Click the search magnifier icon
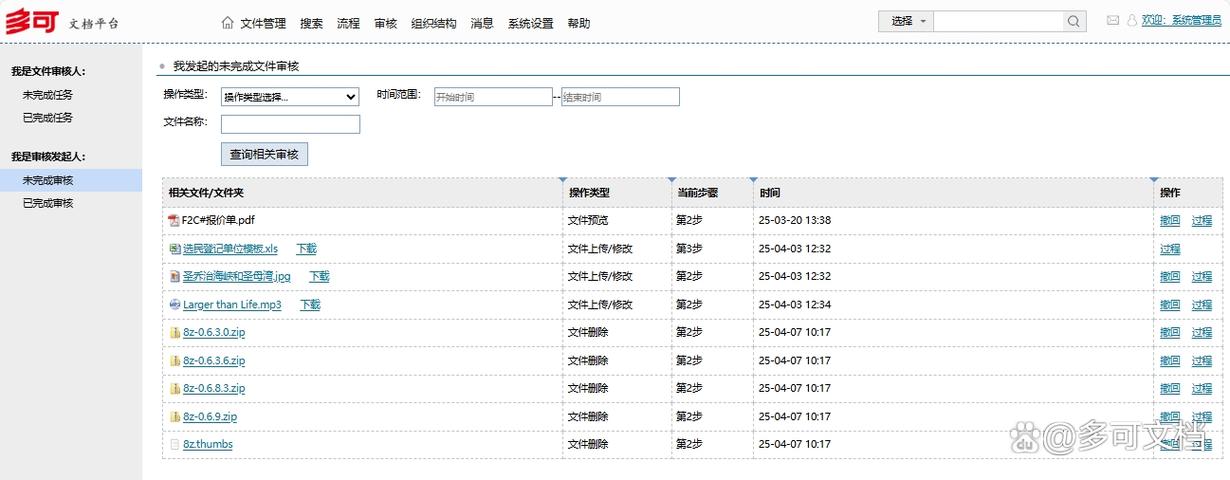The height and width of the screenshot is (480, 1230). tap(1074, 21)
